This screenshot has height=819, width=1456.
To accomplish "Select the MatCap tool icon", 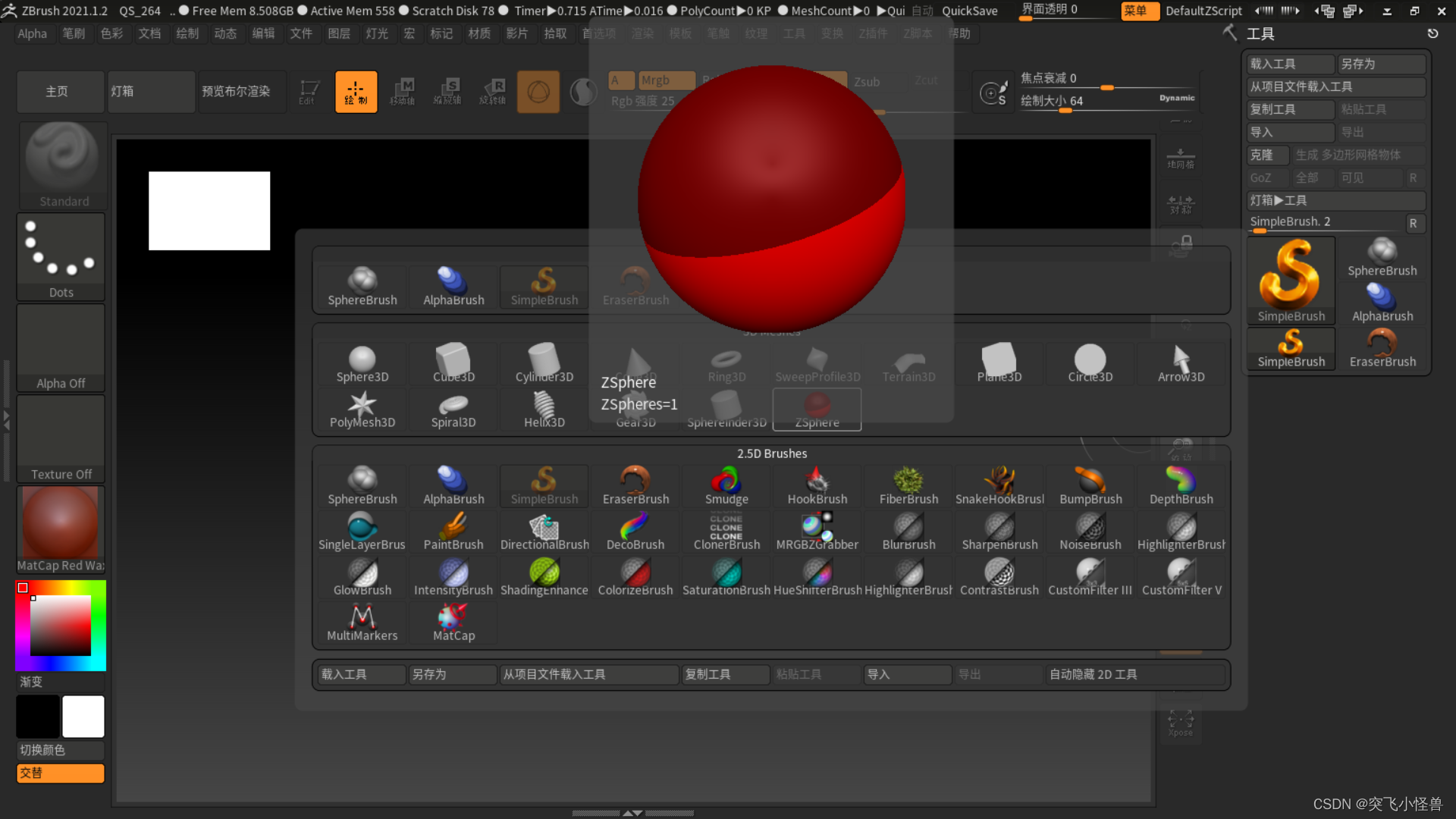I will [453, 623].
